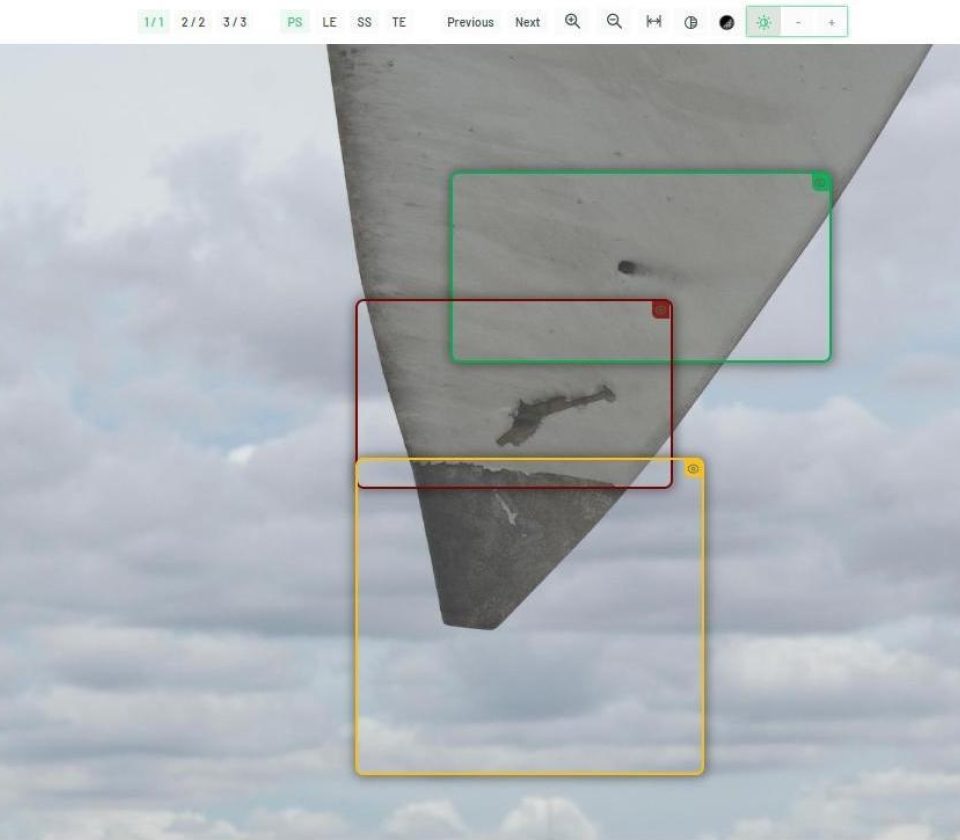
Task: Go to the Next image
Action: click(527, 23)
